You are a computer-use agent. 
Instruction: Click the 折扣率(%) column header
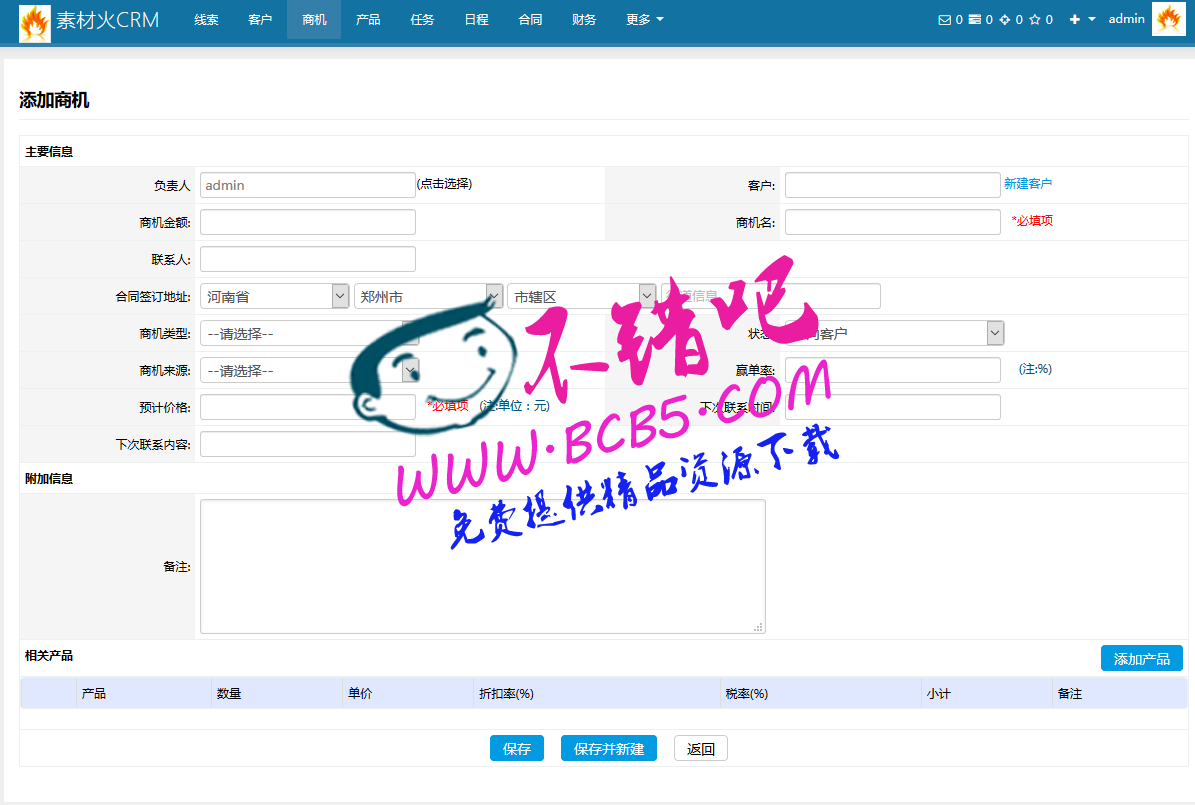click(506, 694)
